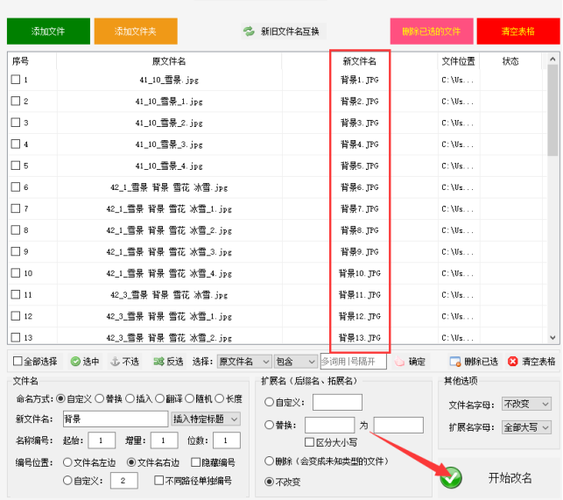Screen dimensions: 563x500
Task: Click the 新文件名 input containing 背景
Action: (116, 419)
